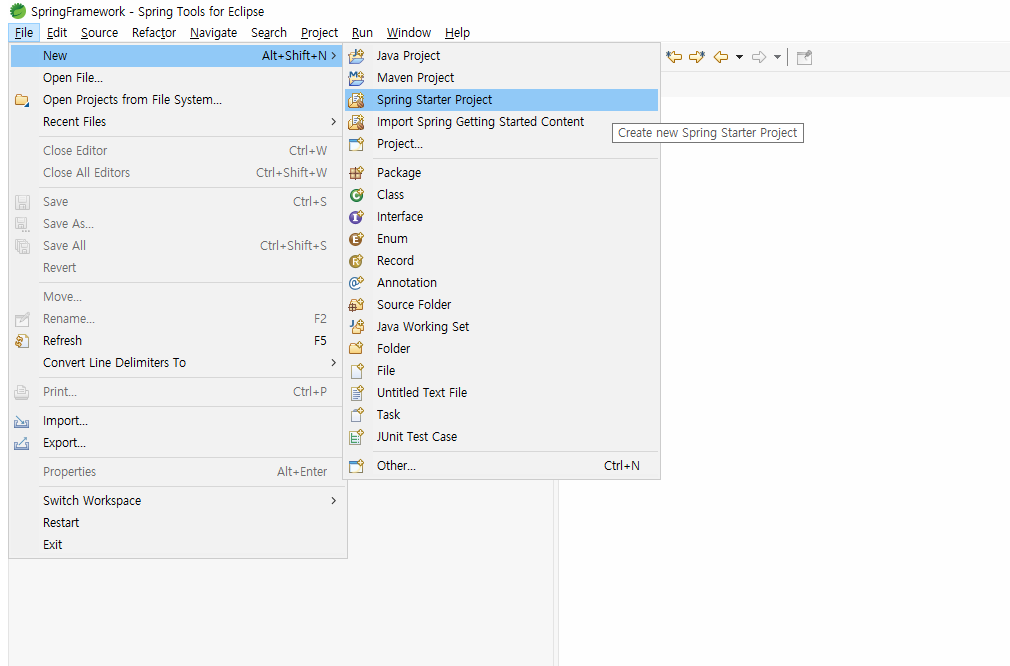Choose Import... in the File menu

(x=175, y=421)
